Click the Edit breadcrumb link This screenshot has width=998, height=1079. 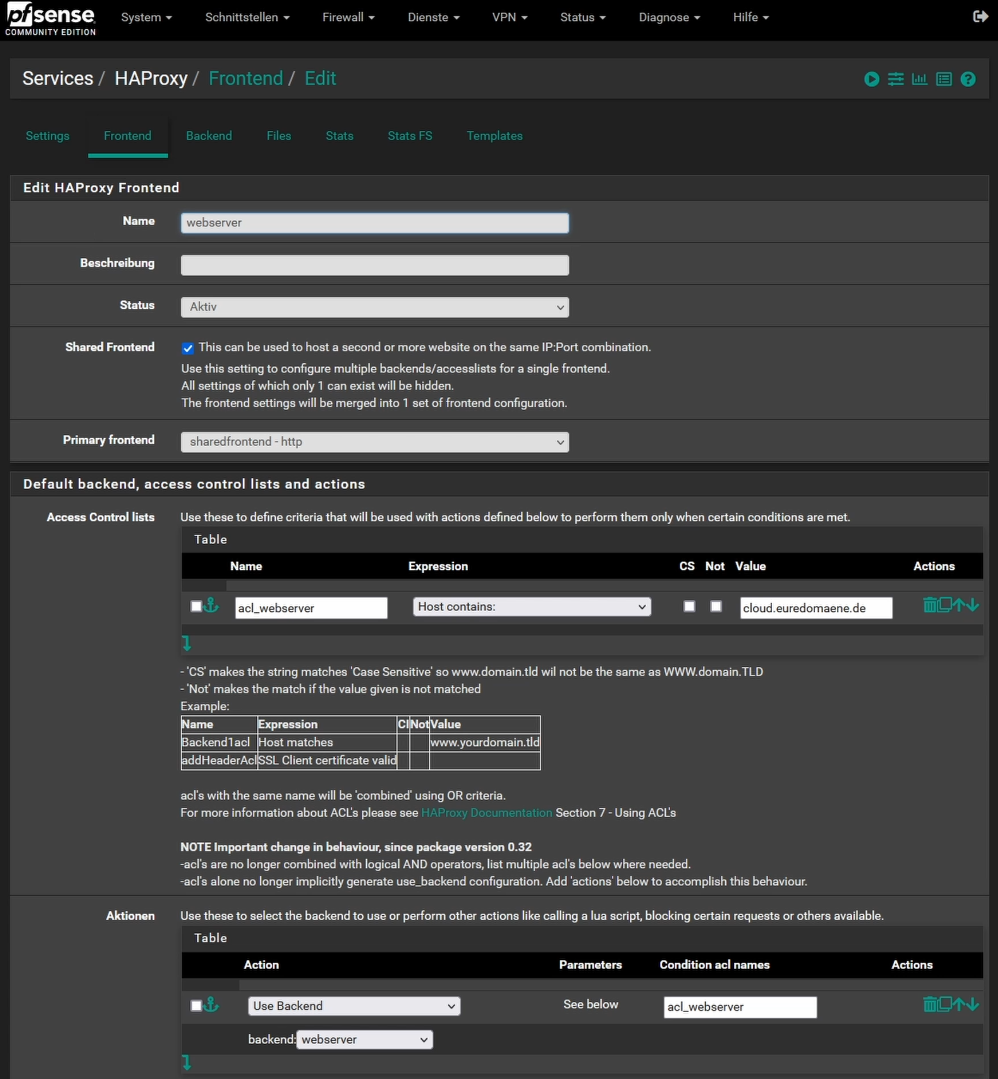[x=320, y=78]
